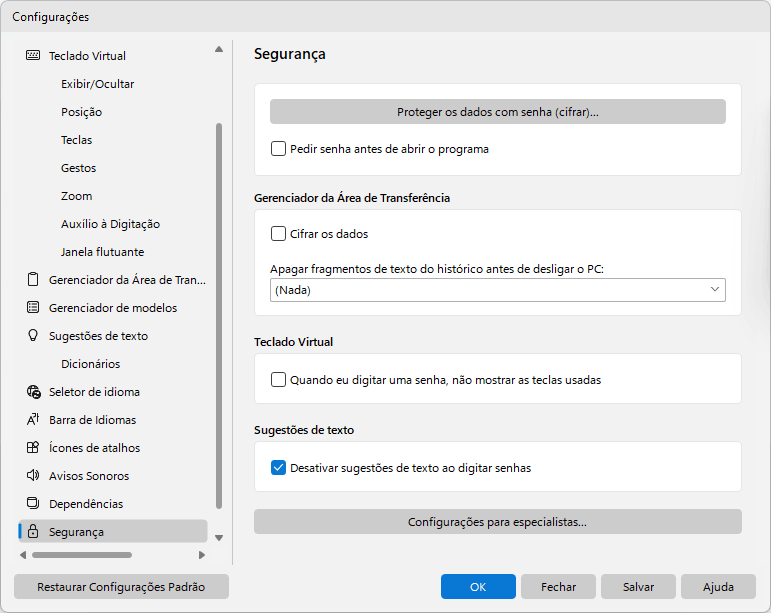Viewport: 771px width, 613px height.
Task: Go to the Posição settings page
Action: click(x=81, y=112)
